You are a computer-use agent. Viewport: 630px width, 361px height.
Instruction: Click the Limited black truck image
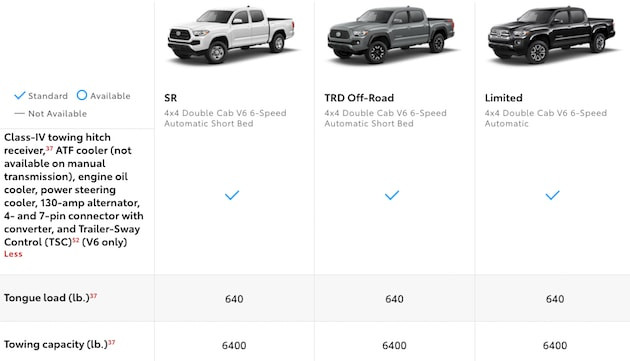(551, 35)
